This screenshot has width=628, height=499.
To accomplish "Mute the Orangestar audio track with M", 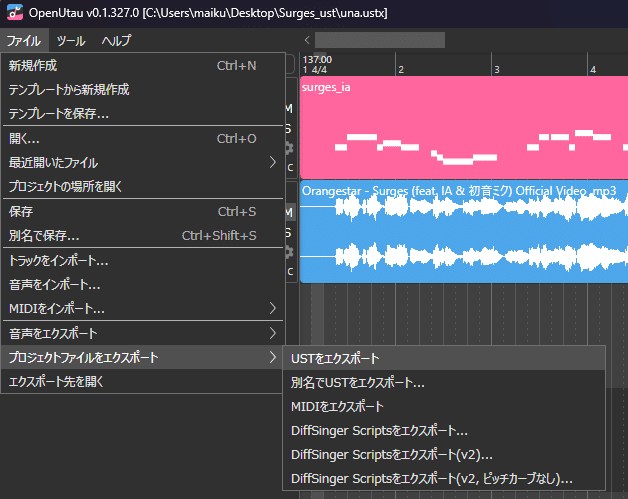I will pos(289,212).
